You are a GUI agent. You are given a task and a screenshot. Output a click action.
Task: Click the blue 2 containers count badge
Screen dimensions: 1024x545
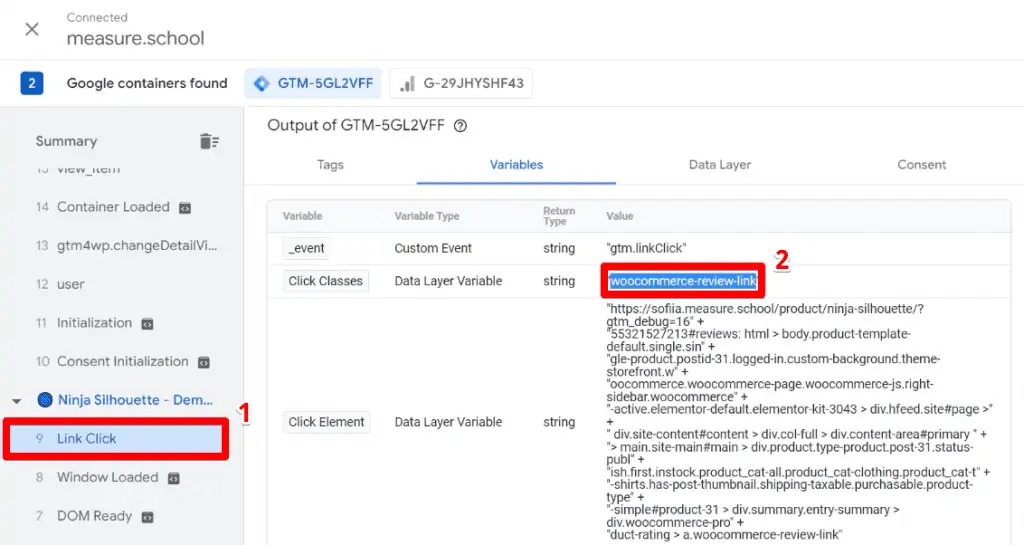[32, 84]
